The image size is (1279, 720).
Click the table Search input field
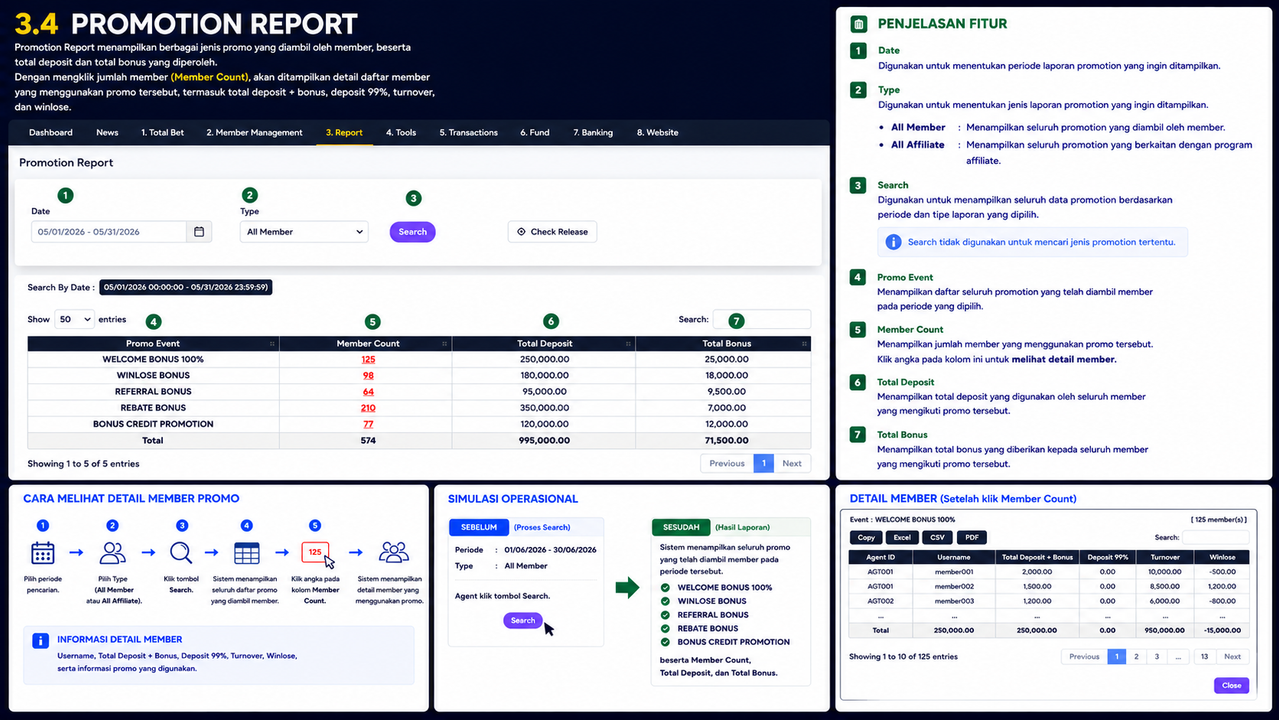[x=761, y=319]
